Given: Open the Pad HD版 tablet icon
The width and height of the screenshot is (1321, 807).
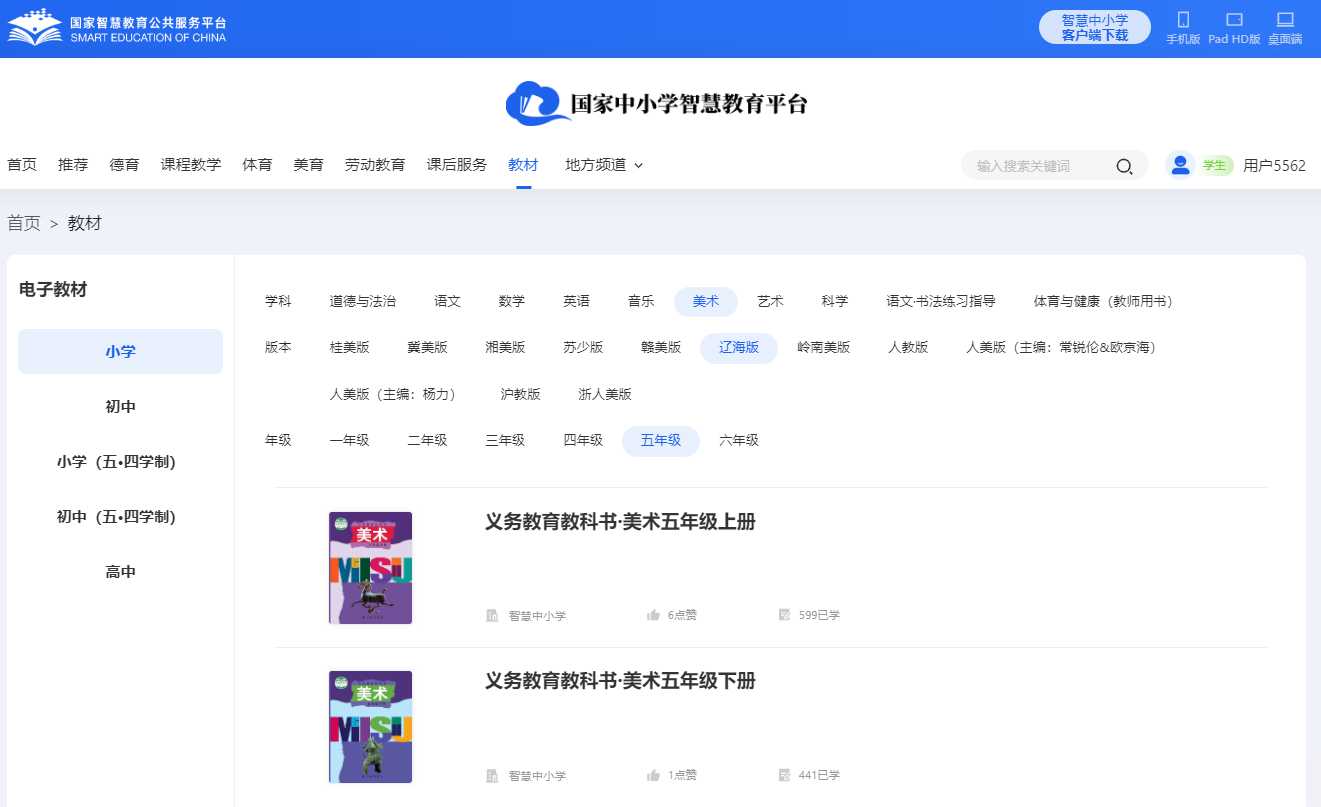Looking at the screenshot, I should point(1234,20).
